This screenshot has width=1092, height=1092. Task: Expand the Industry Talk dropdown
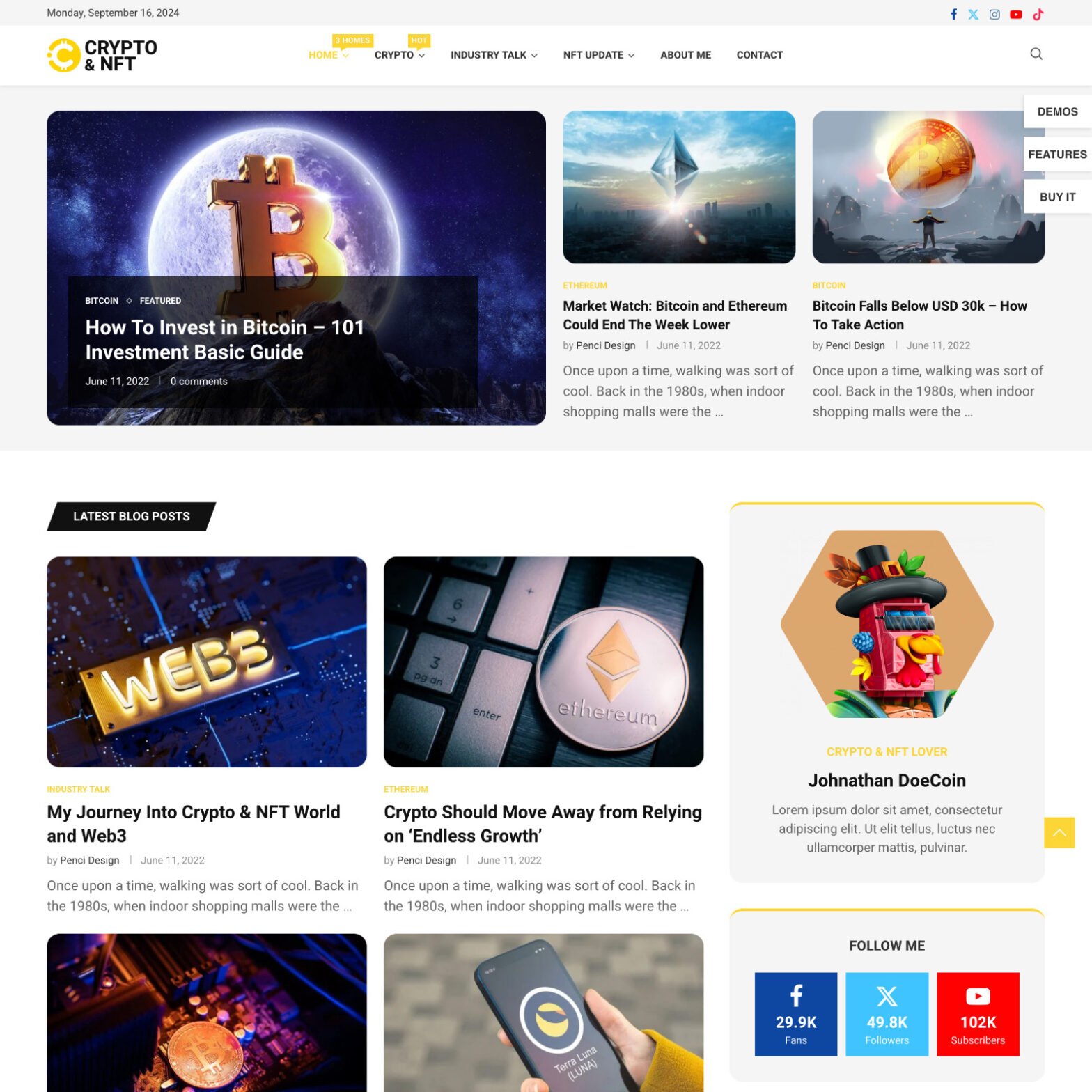click(494, 55)
